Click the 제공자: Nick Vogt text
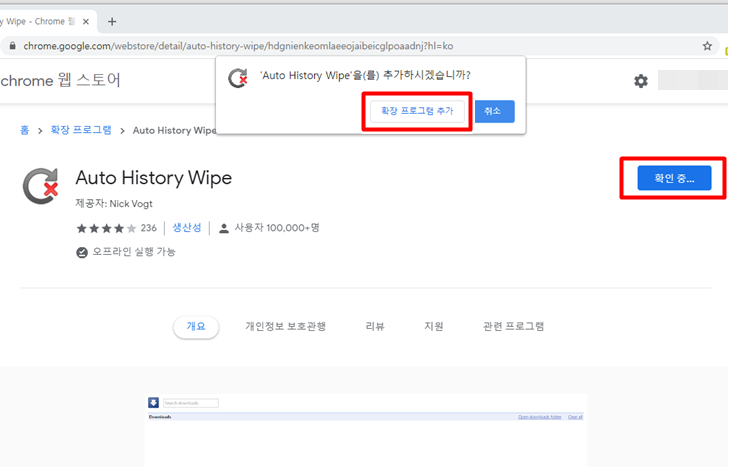This screenshot has width=729, height=467. point(114,204)
